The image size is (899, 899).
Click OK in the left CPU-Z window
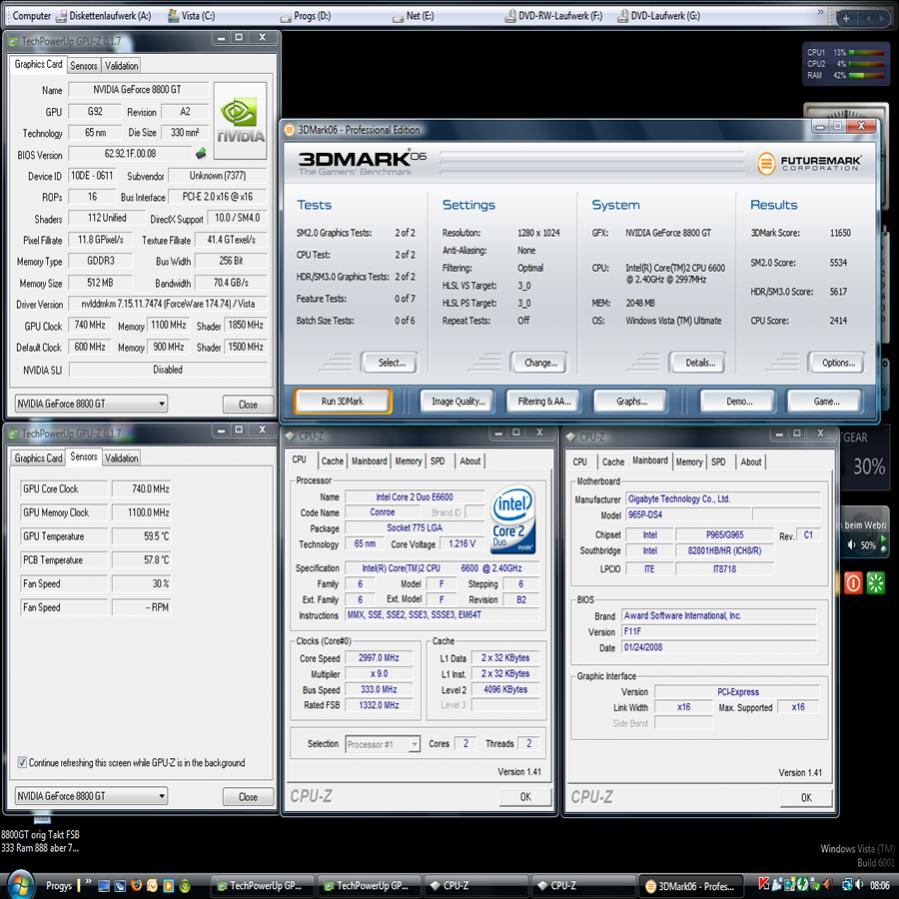pyautogui.click(x=525, y=797)
